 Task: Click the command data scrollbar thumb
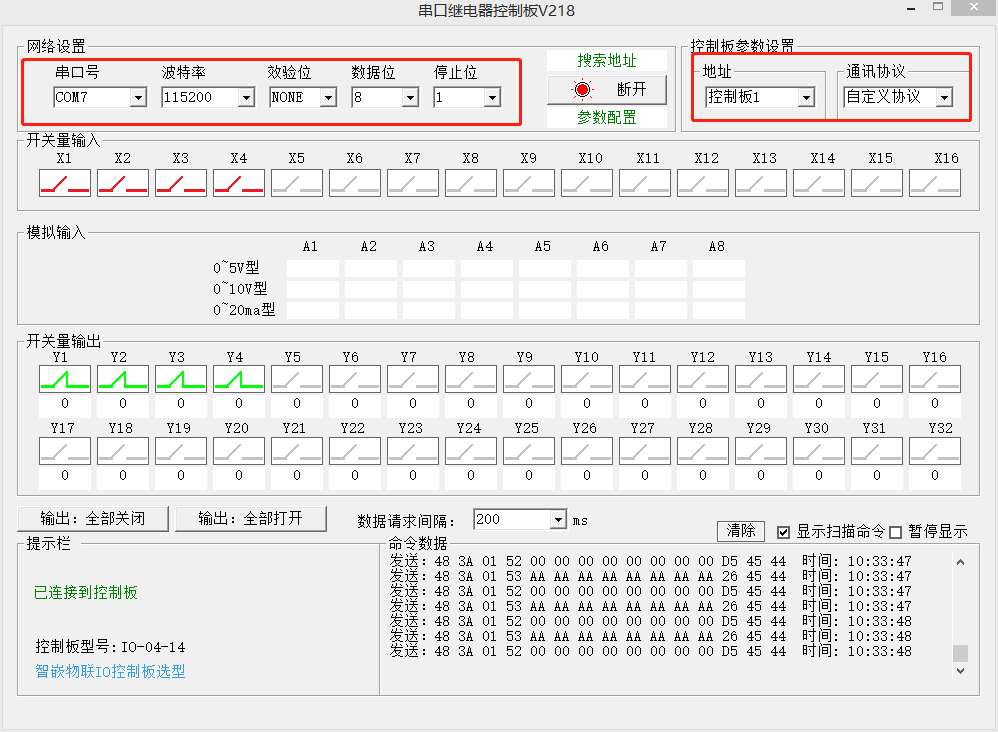[x=960, y=653]
